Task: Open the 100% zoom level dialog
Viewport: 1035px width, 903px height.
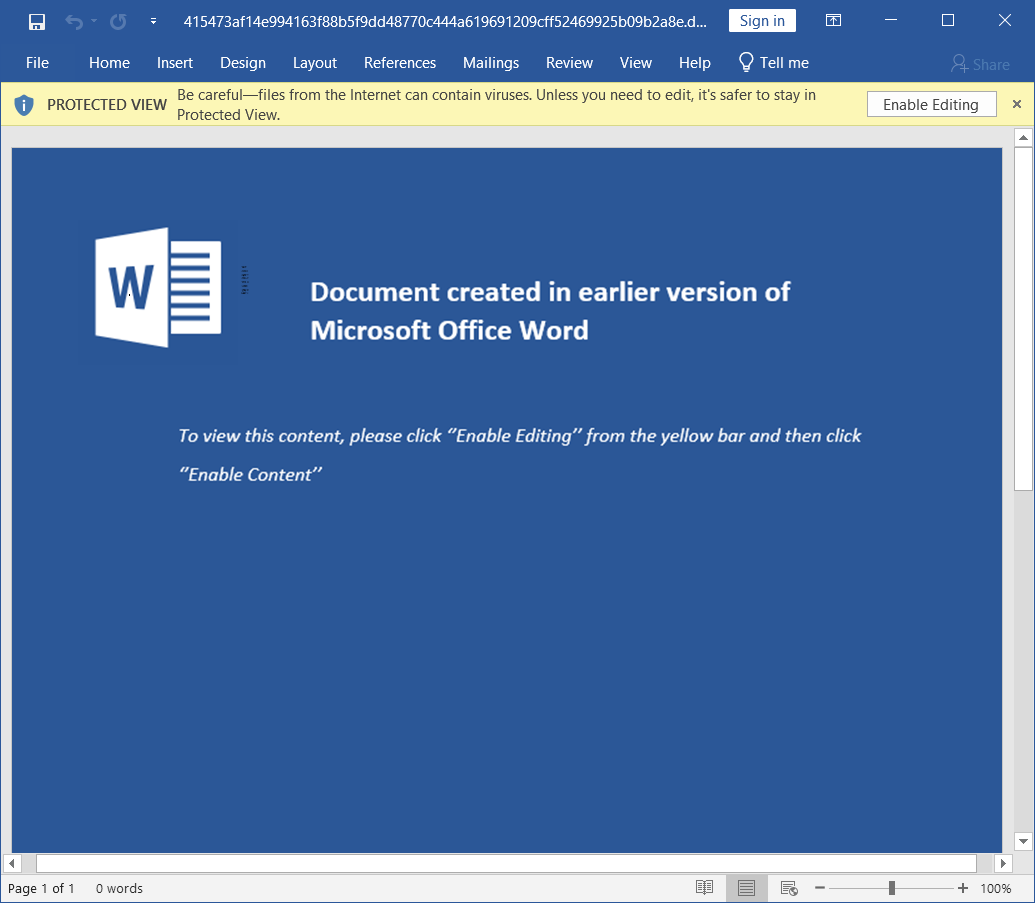Action: point(995,888)
